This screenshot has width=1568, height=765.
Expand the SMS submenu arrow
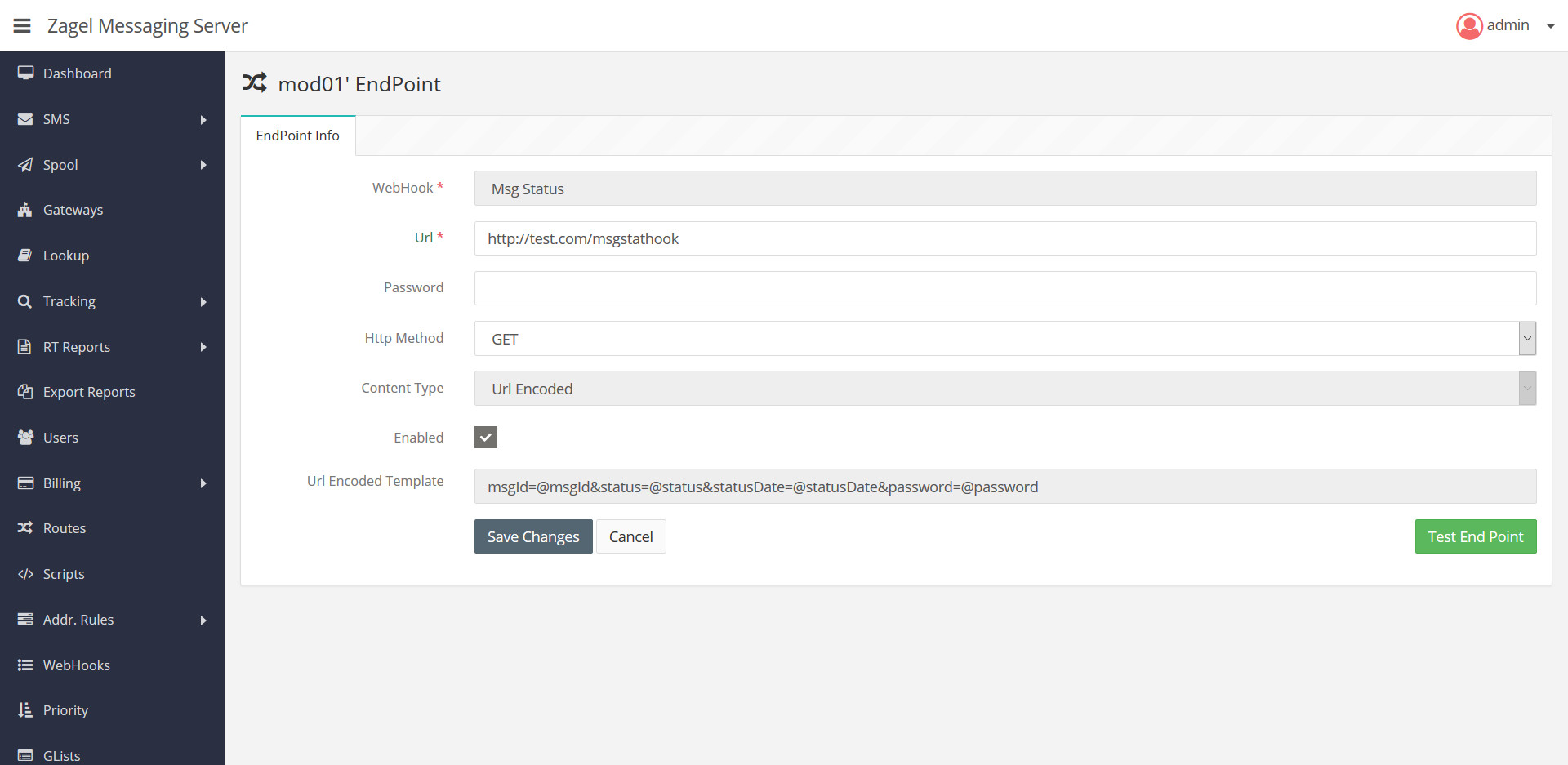click(x=203, y=120)
